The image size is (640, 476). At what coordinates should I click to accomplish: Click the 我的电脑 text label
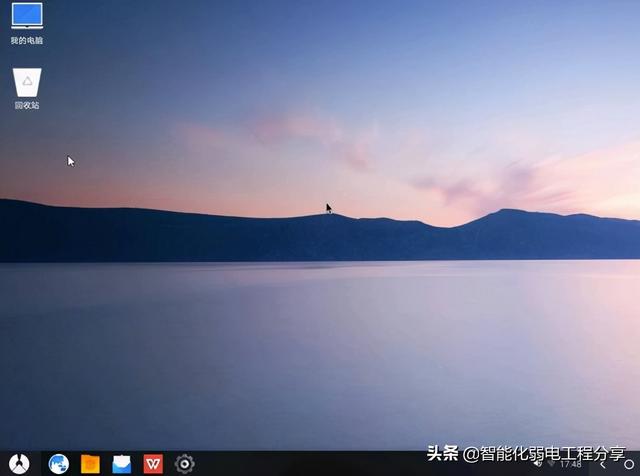point(27,40)
